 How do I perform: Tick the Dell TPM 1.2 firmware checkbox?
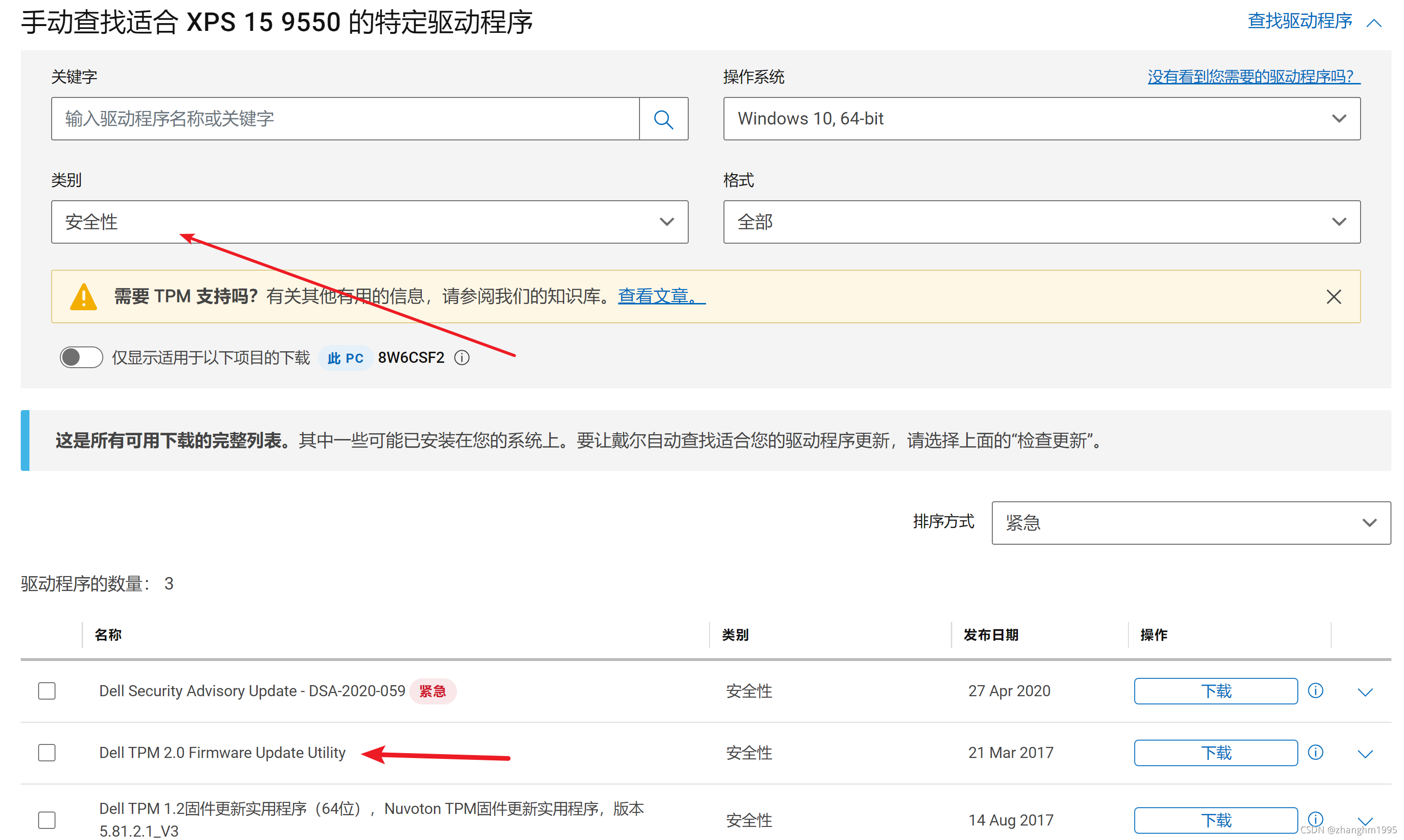(x=46, y=820)
